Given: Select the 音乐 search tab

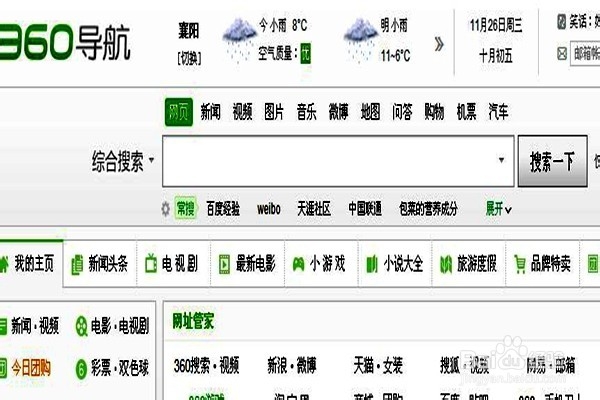Looking at the screenshot, I should click(x=306, y=112).
